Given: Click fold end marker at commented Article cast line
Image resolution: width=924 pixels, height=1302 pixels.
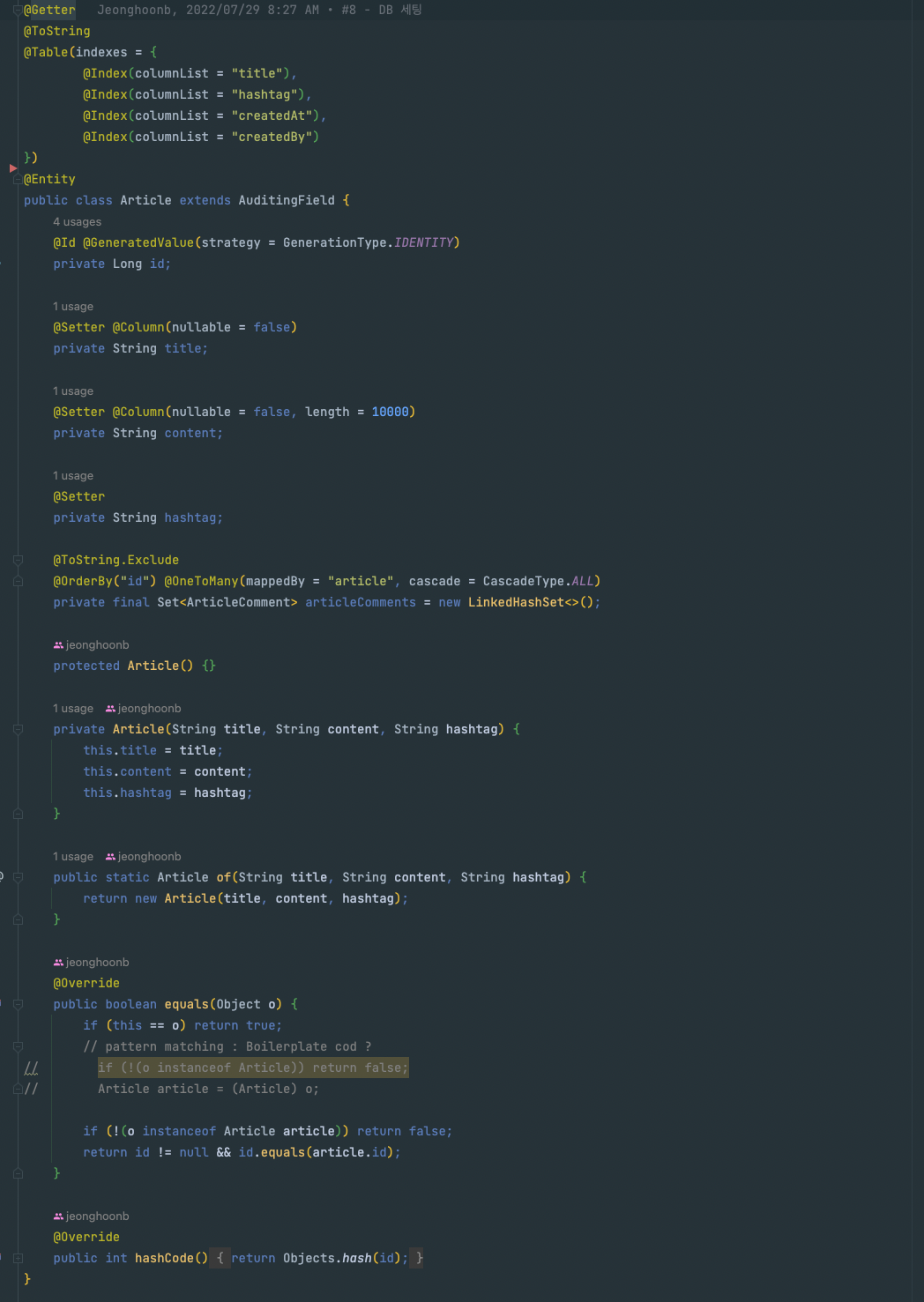Looking at the screenshot, I should tap(18, 1090).
